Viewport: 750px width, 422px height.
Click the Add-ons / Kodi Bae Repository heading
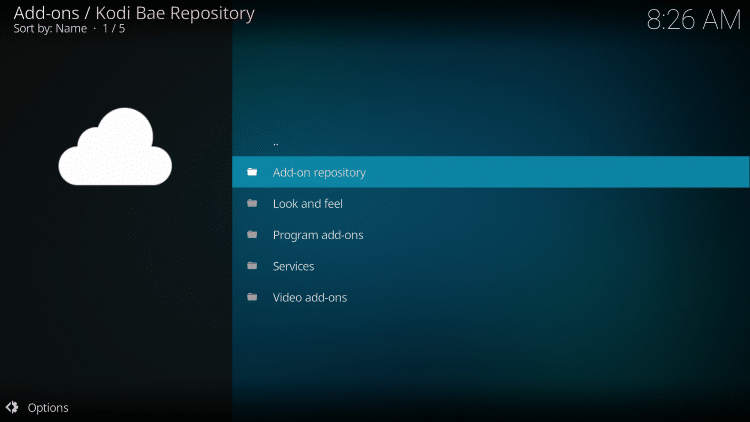pos(134,13)
